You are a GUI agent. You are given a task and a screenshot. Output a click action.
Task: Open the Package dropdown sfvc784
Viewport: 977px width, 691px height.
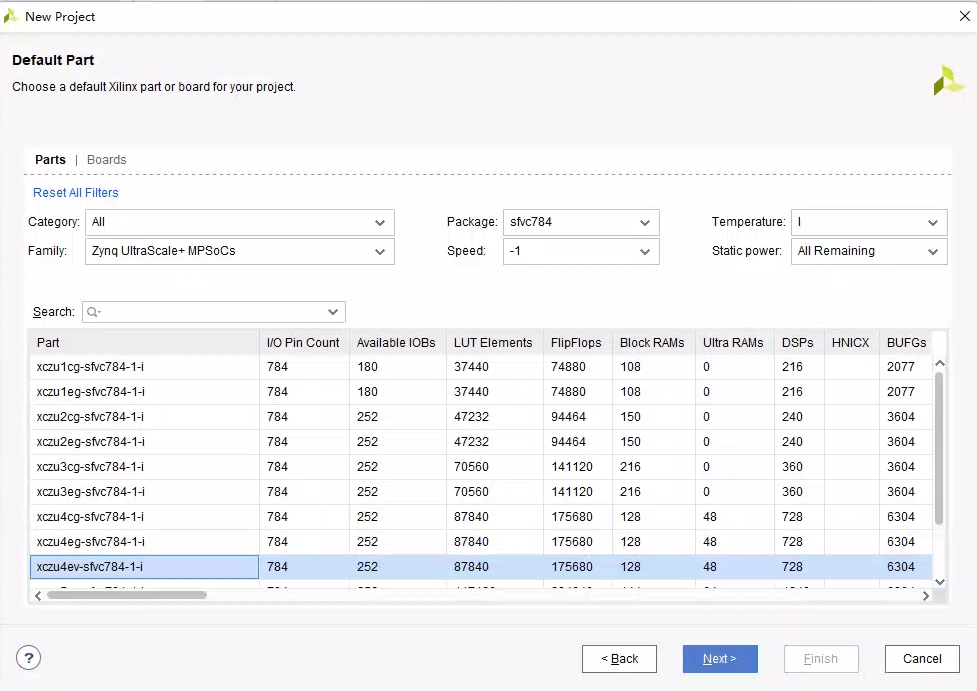pos(581,222)
